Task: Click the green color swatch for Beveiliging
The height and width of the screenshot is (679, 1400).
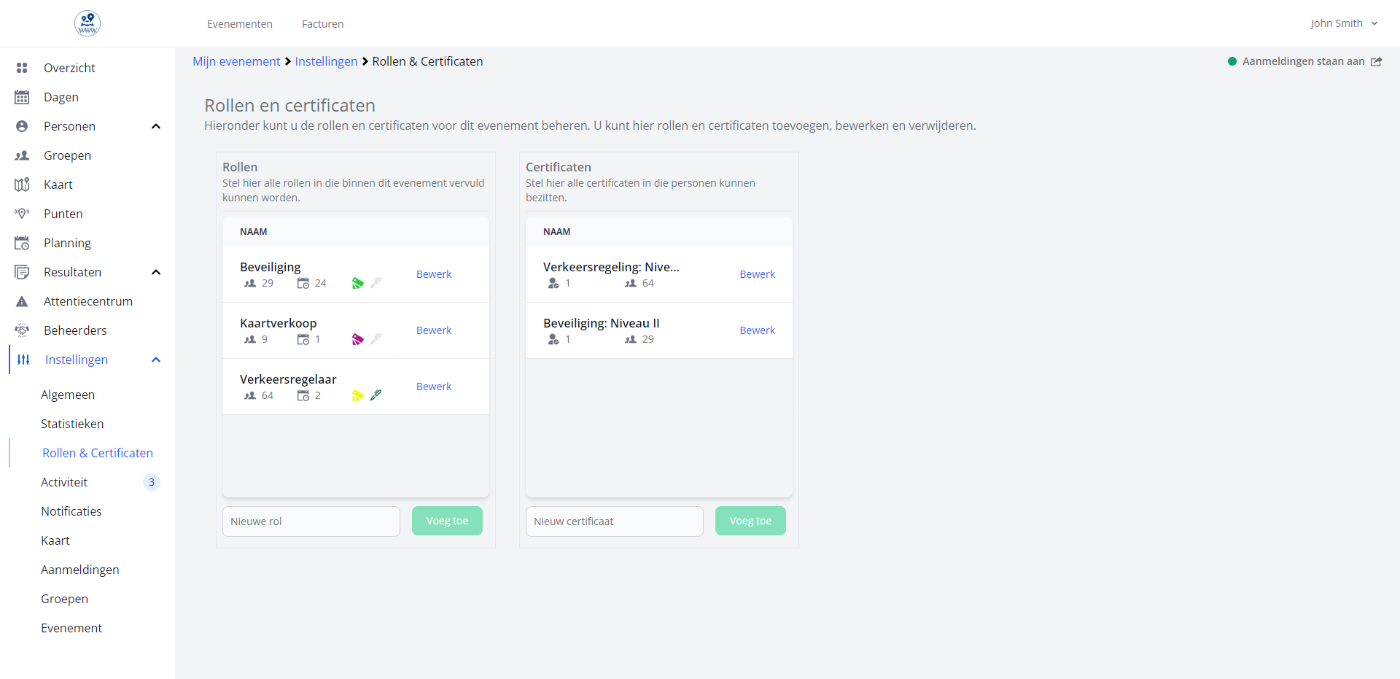Action: point(358,283)
